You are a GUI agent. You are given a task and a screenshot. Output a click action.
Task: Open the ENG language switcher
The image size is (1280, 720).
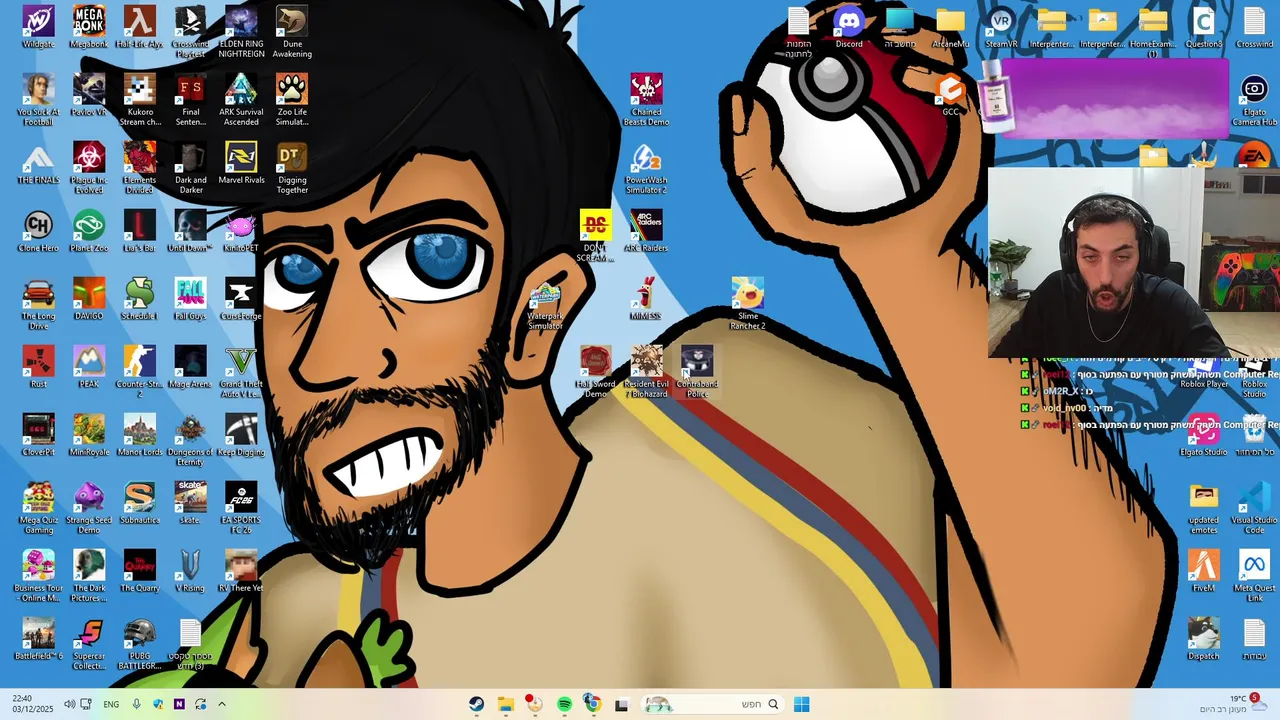tap(111, 704)
